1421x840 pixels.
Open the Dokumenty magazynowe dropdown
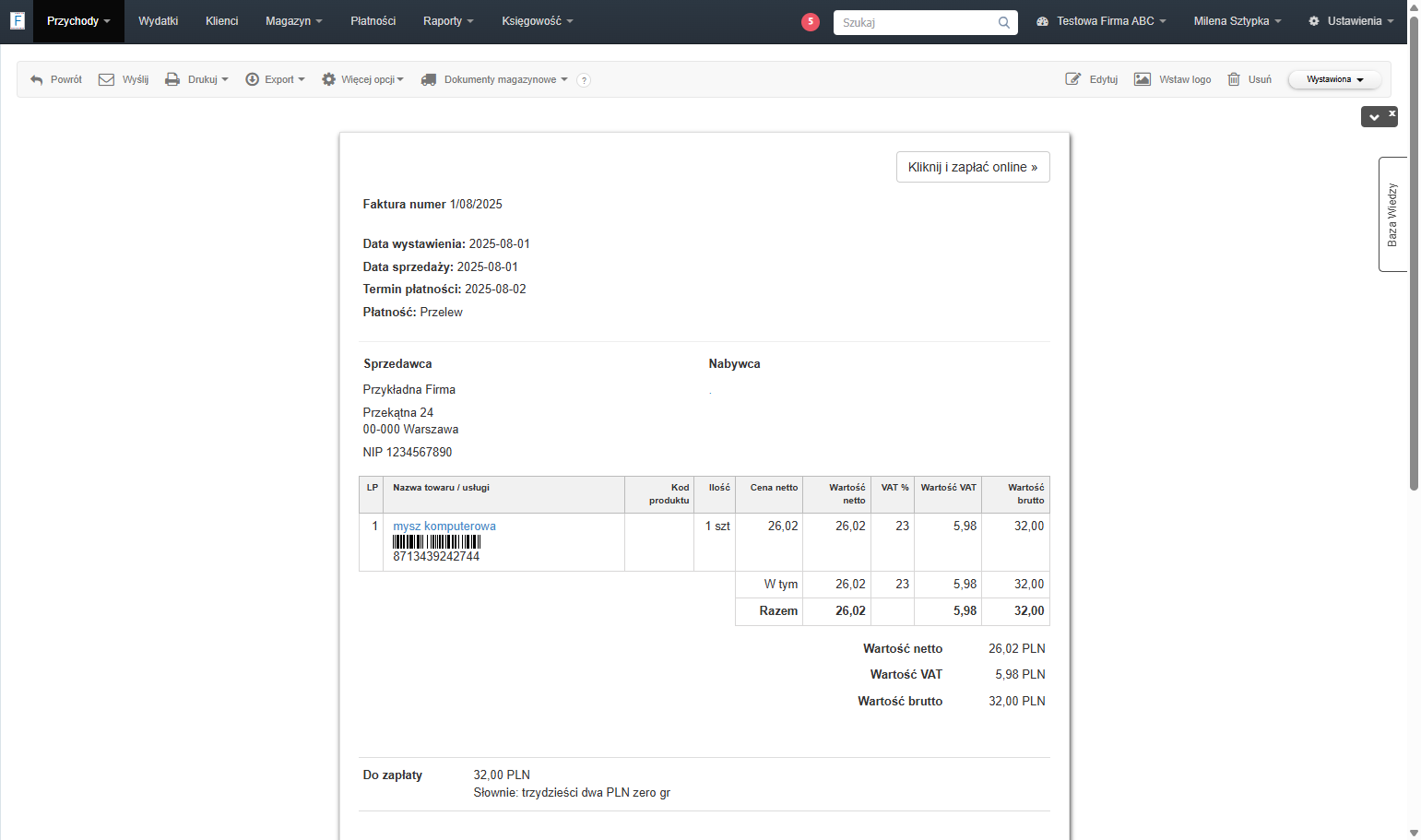click(x=506, y=79)
